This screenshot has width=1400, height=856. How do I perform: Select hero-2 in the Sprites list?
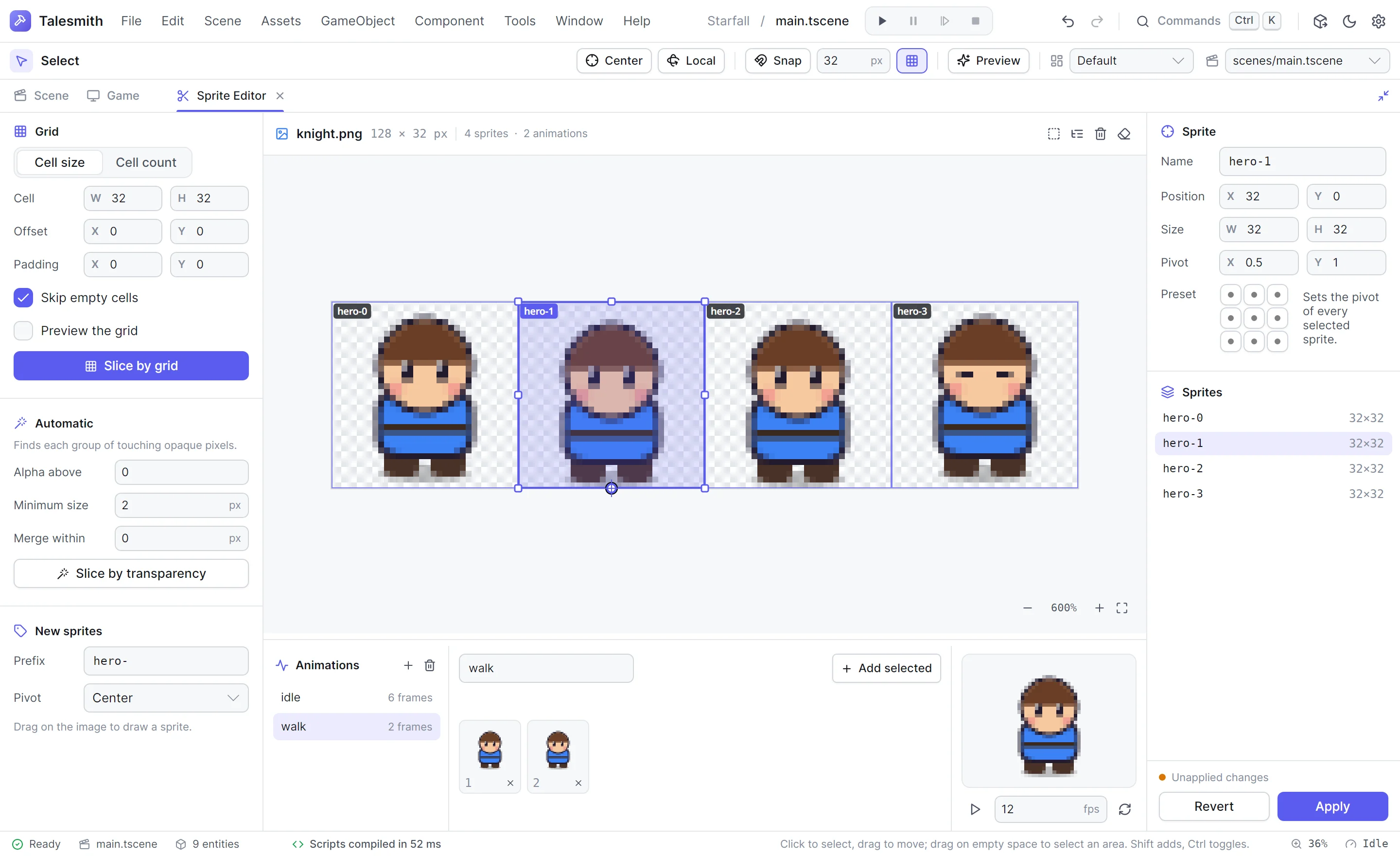[1273, 468]
